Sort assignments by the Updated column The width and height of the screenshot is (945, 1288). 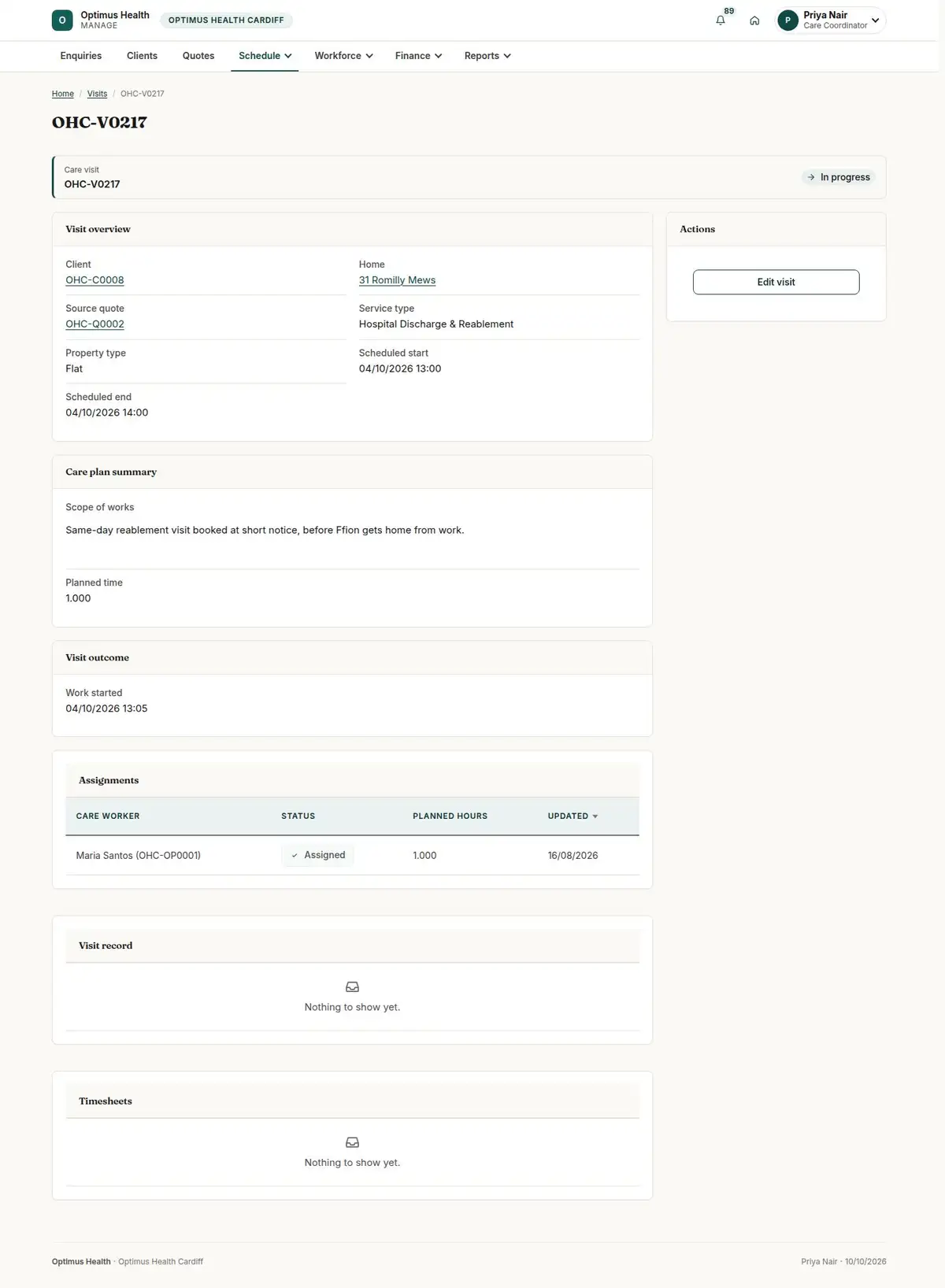pyautogui.click(x=573, y=816)
